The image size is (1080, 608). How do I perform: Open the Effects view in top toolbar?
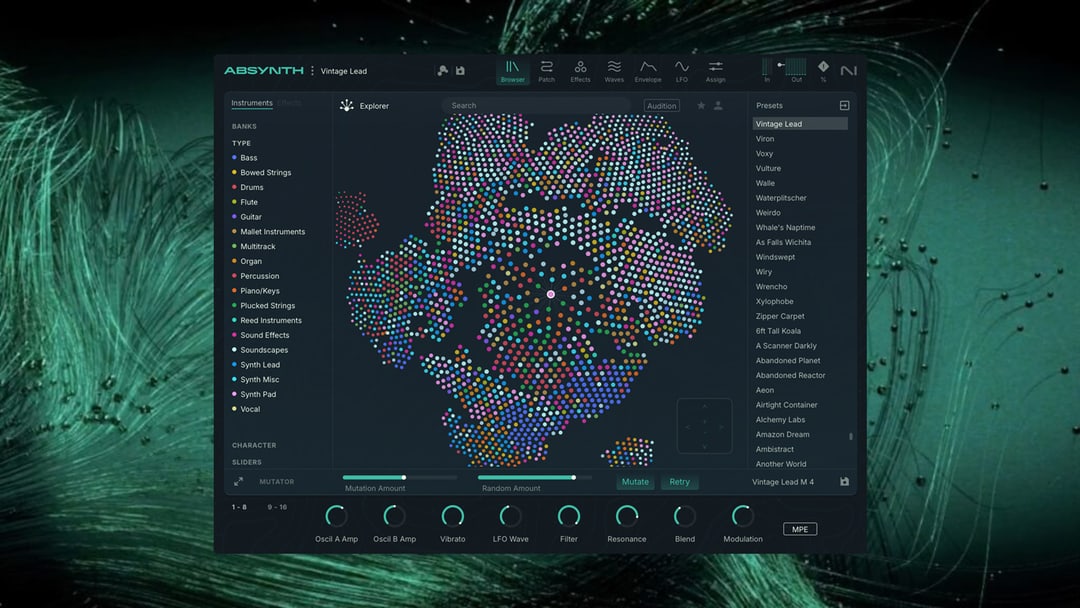(580, 70)
